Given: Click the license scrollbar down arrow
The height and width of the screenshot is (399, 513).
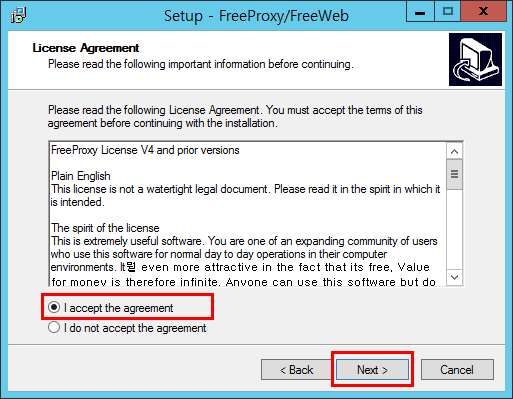Looking at the screenshot, I should [454, 277].
